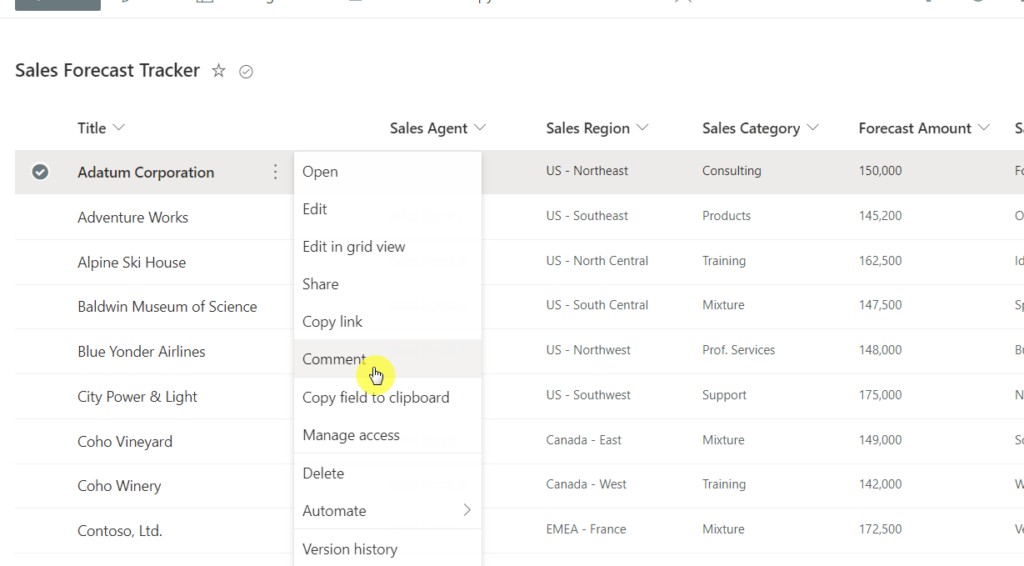Click the 175,000 forecast amount
Screen dimensions: 1024x566
(880, 395)
